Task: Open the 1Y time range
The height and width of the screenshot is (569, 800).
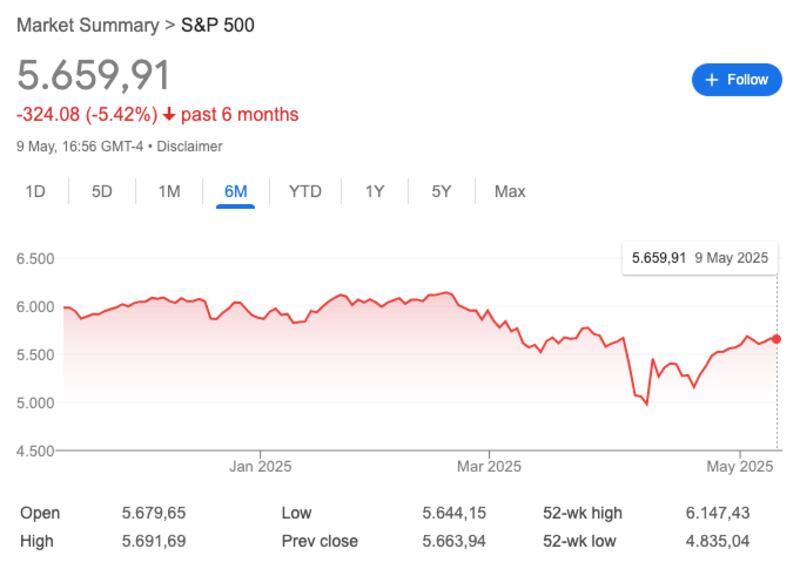Action: (375, 191)
